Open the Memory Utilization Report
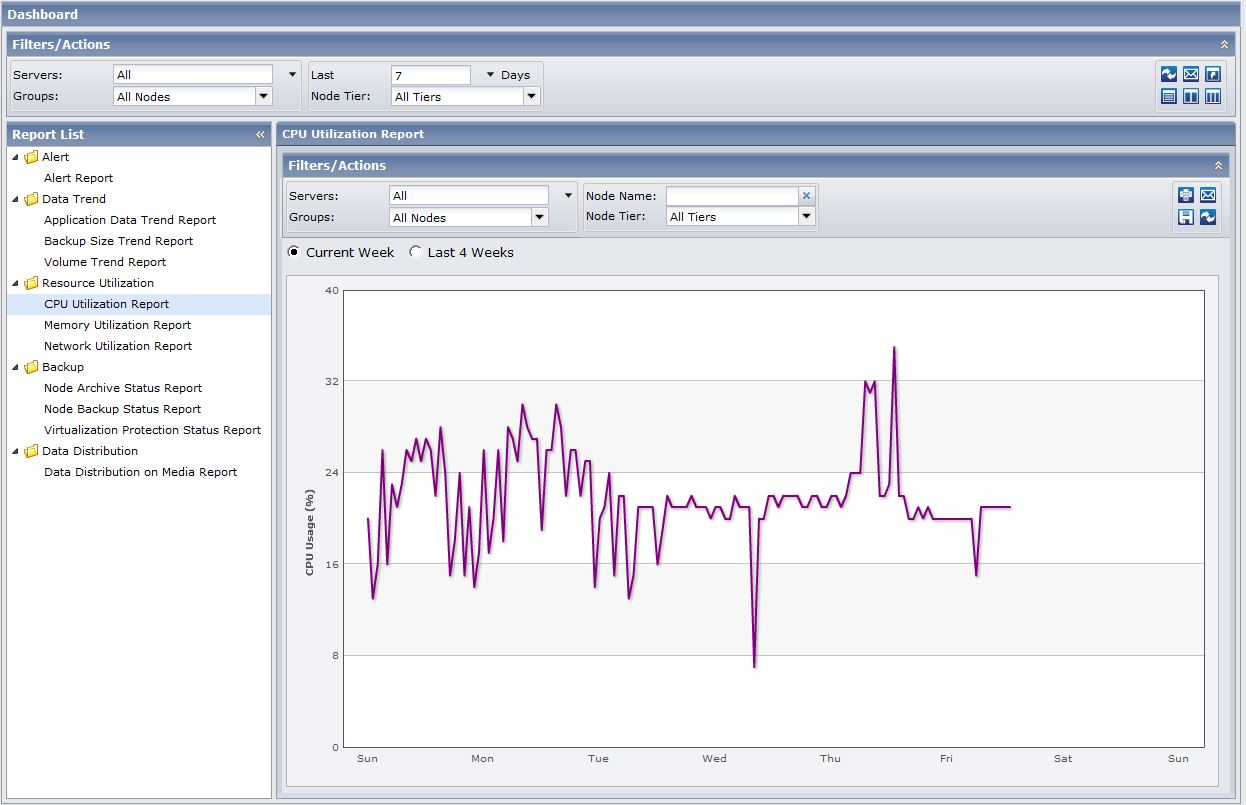The width and height of the screenshot is (1246, 805). [x=117, y=325]
